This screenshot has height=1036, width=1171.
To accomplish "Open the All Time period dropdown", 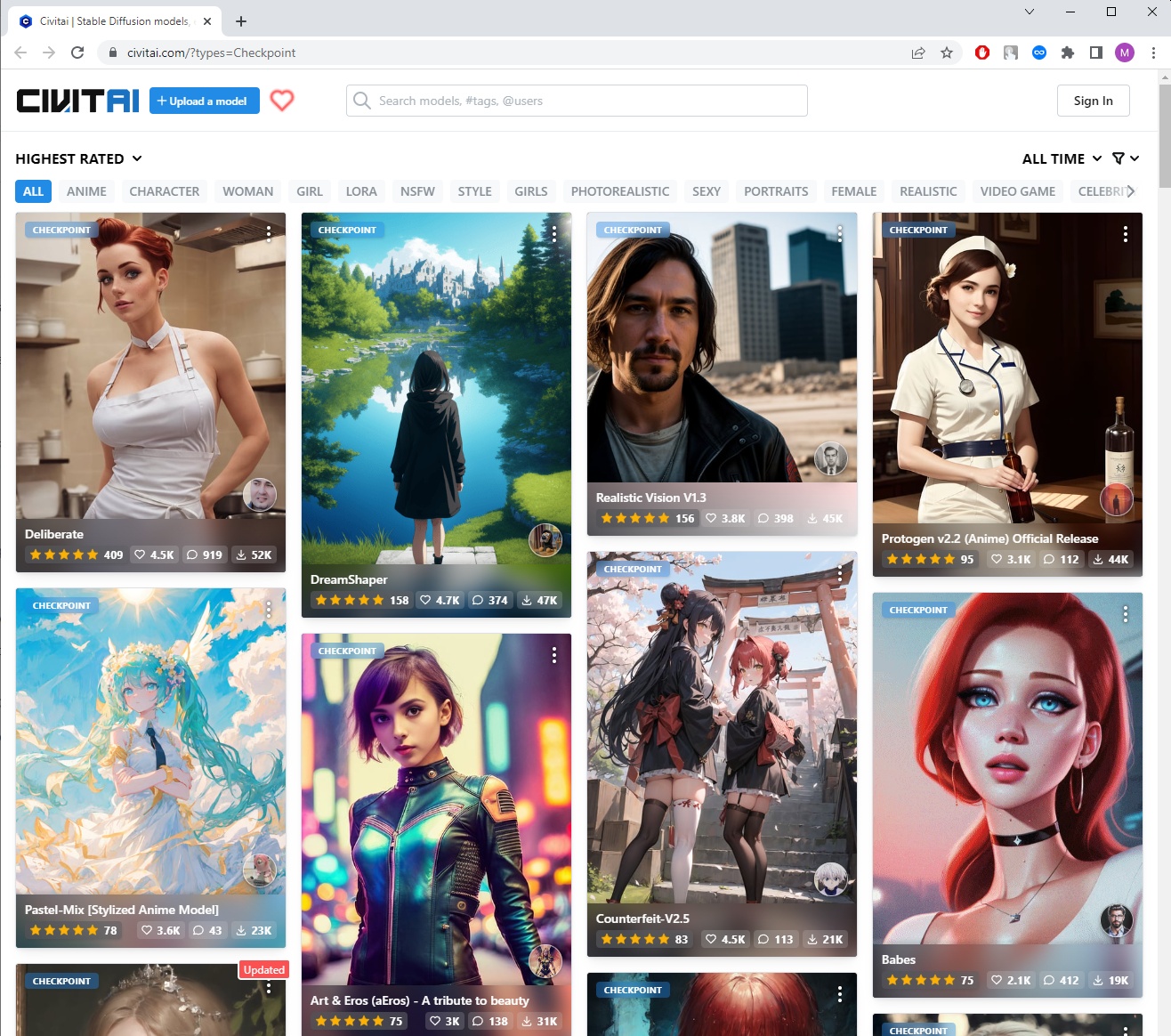I will click(x=1062, y=158).
